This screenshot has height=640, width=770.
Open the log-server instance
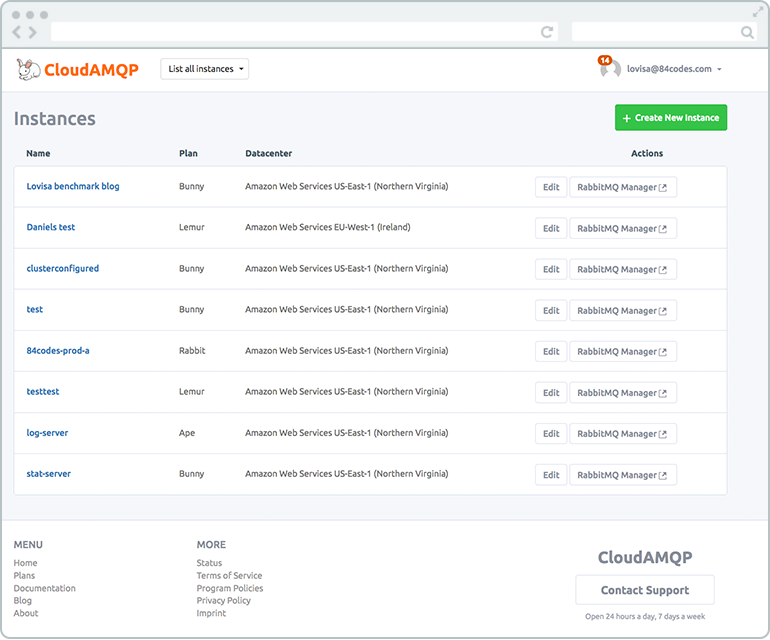click(x=47, y=433)
